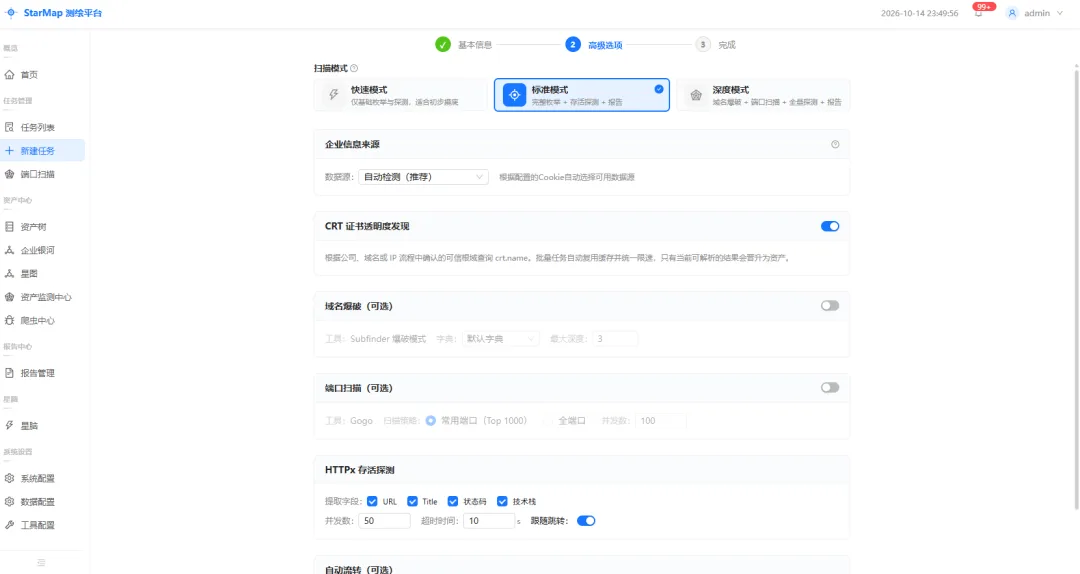Viewport: 1080px width, 574px height.
Task: Click the 端口扫描 sidebar icon
Action: coord(10,174)
